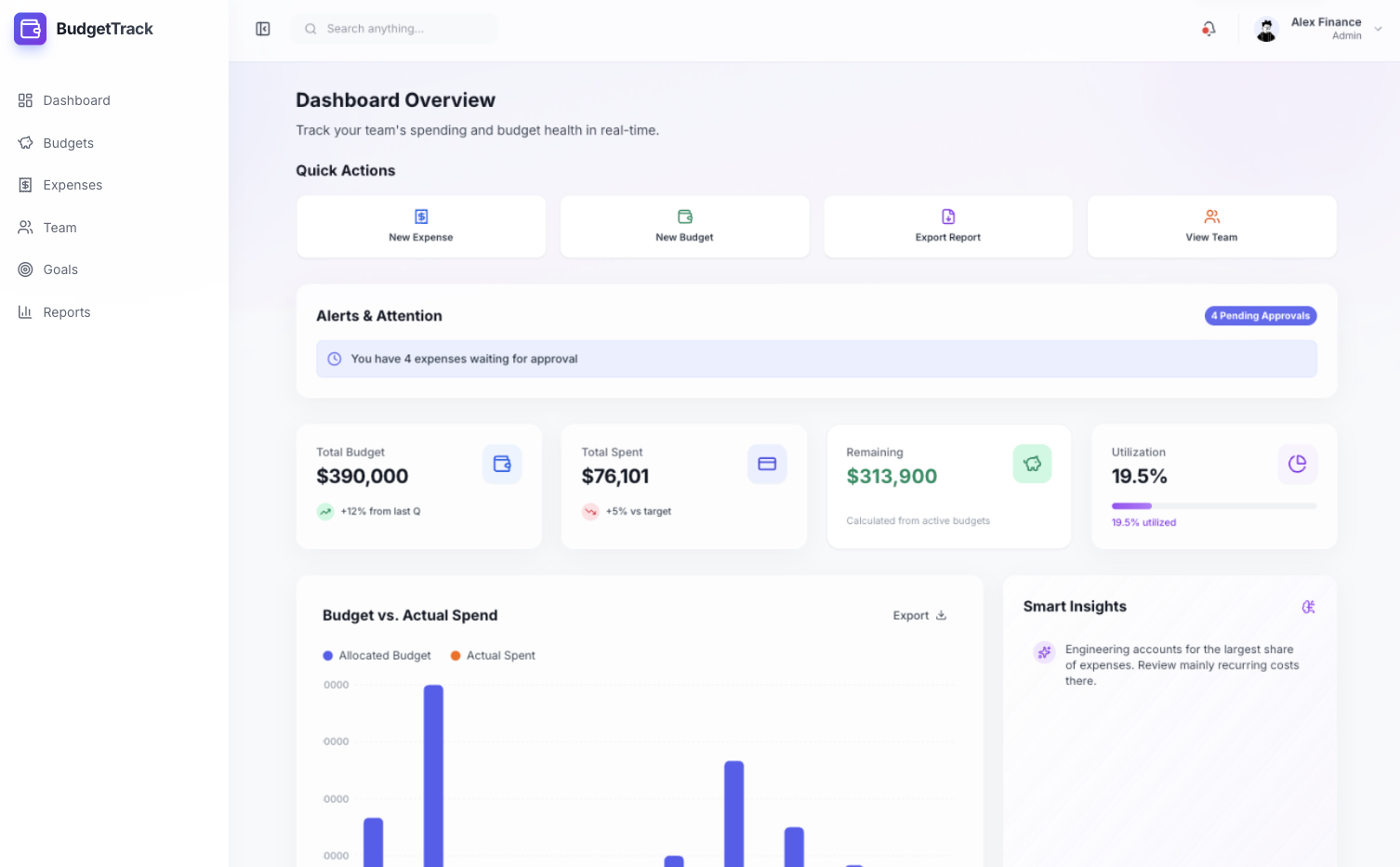Screen dimensions: 1400x867
Task: Click the red downward trend icon
Action: point(590,511)
